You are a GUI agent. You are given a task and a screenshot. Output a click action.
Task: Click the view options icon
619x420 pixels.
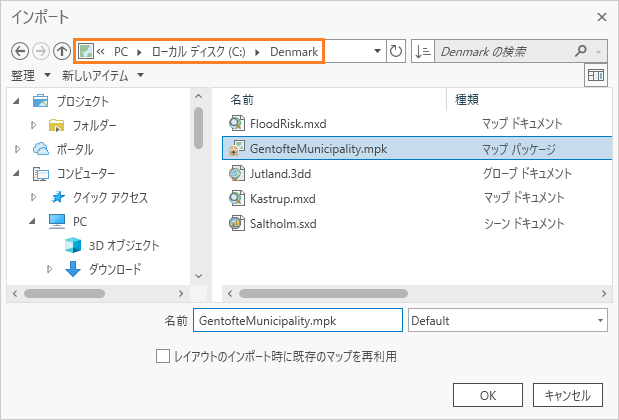click(596, 75)
